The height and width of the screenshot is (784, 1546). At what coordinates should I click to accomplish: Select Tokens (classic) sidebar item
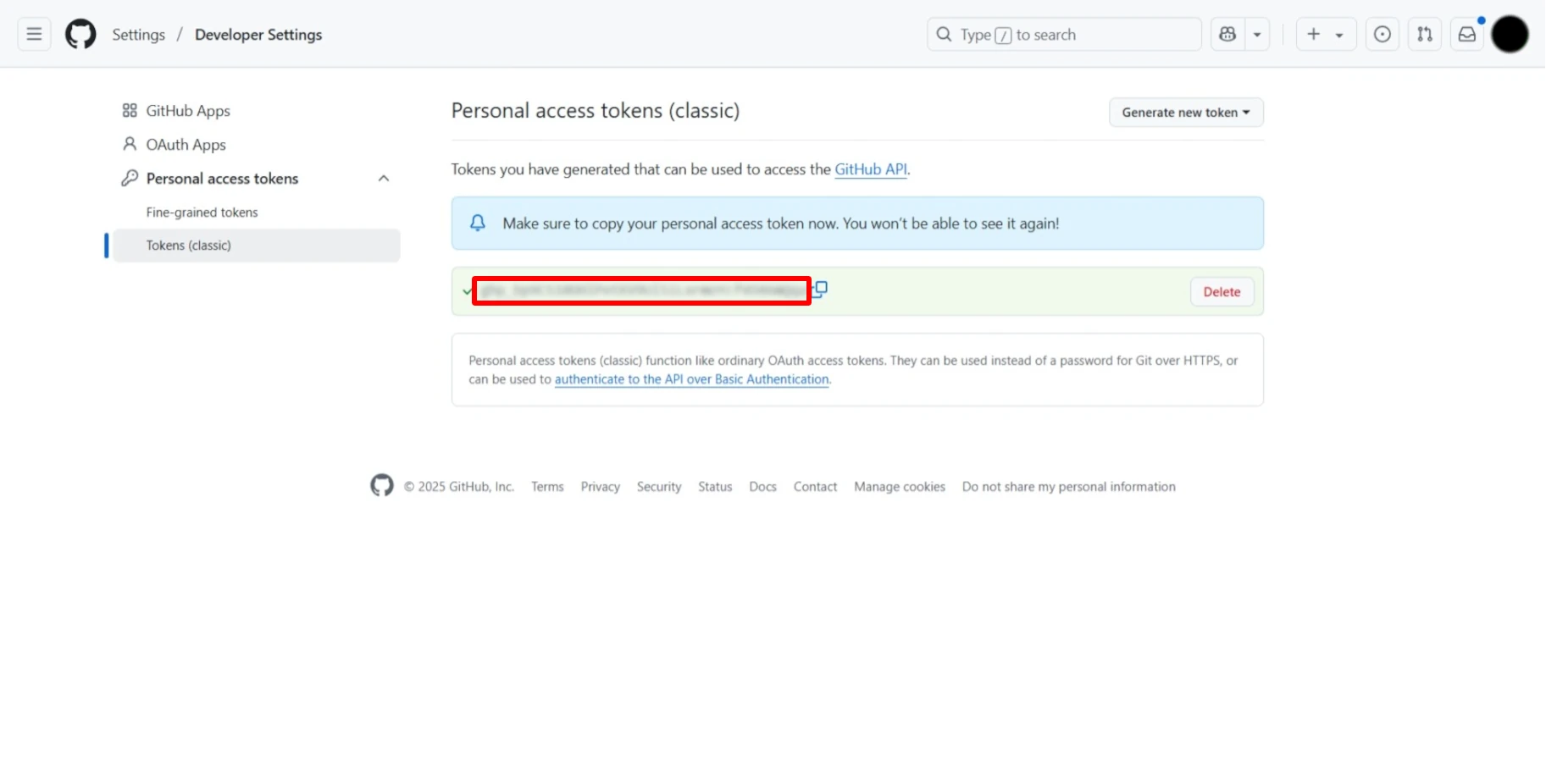188,246
